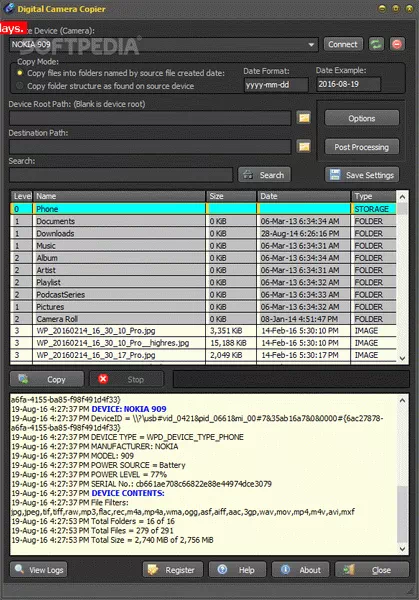Viewport: 419px width, 600px height.
Task: Select the Music folder row
Action: tap(203, 246)
